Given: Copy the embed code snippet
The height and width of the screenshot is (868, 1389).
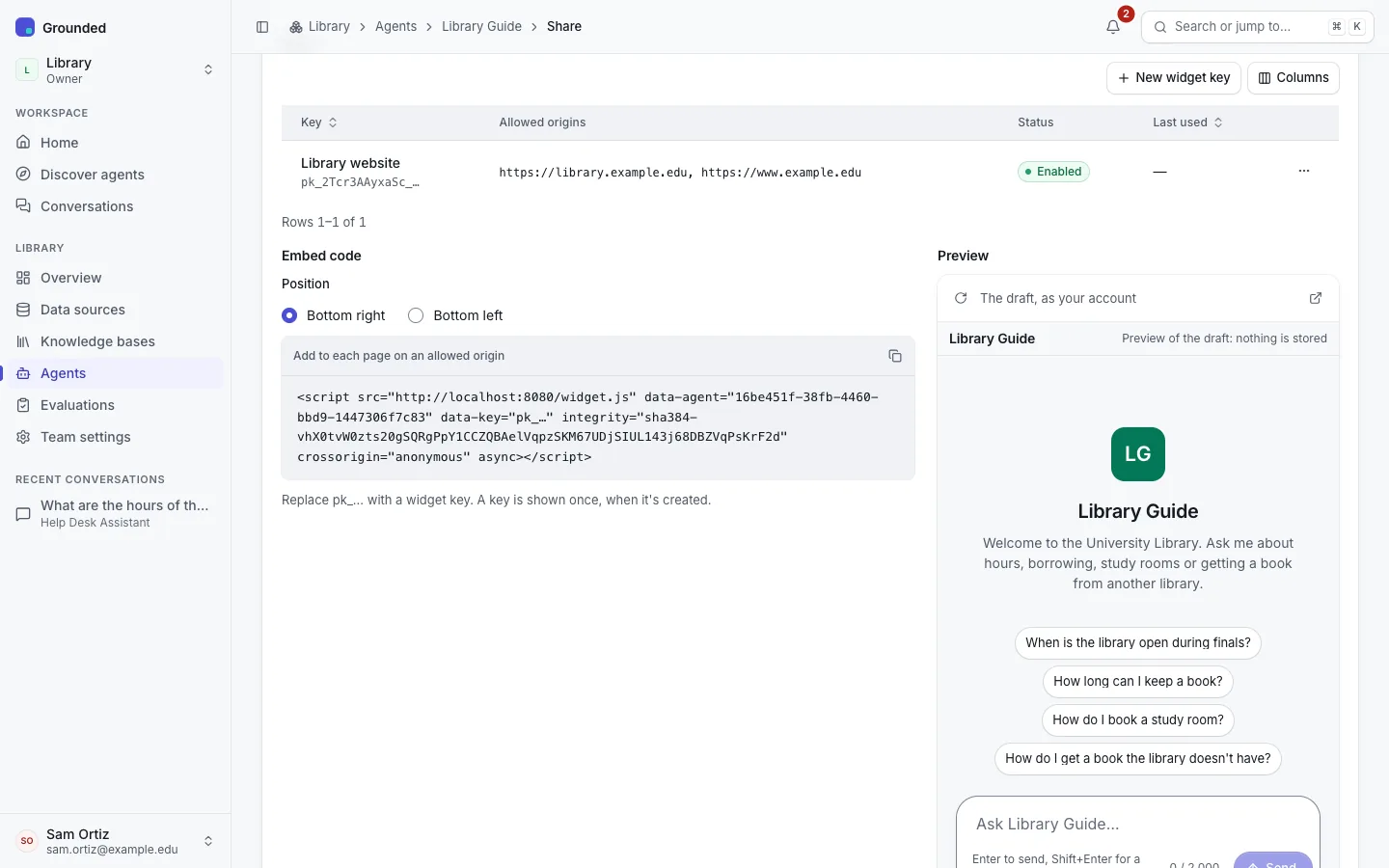Looking at the screenshot, I should pos(895,356).
